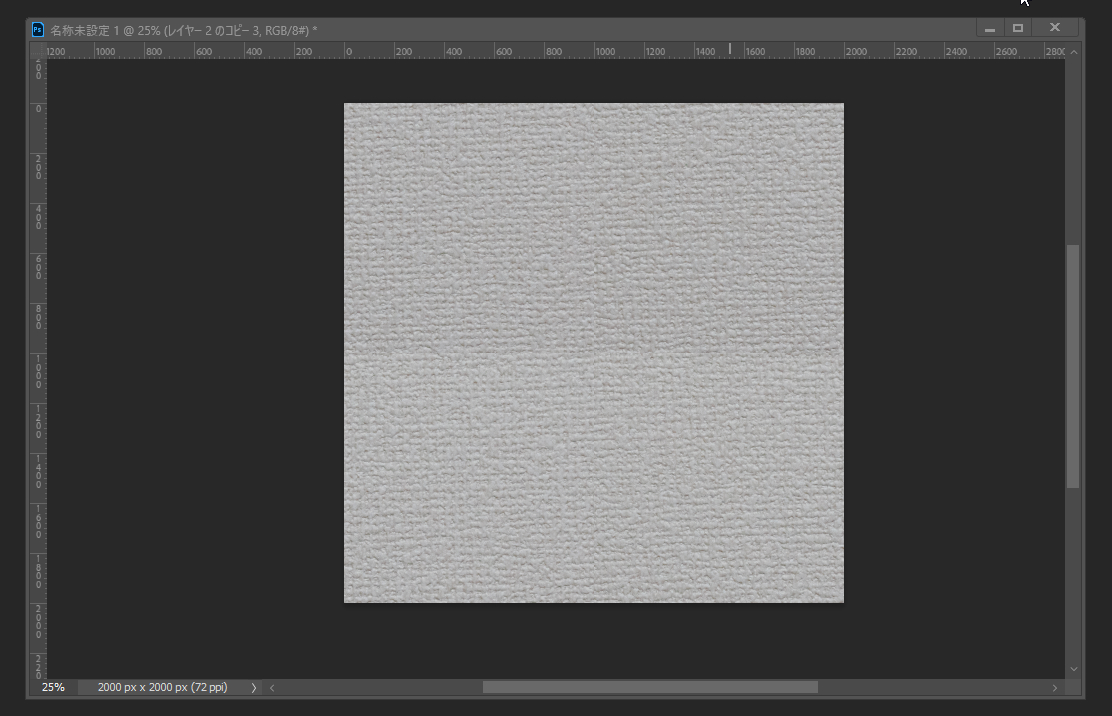Click the zoom percentage field showing 25%

[x=53, y=688]
